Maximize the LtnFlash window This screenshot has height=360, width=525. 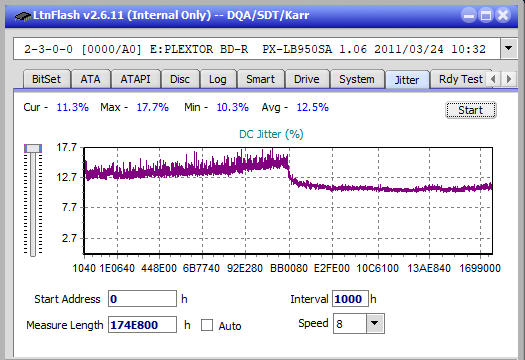(486, 15)
